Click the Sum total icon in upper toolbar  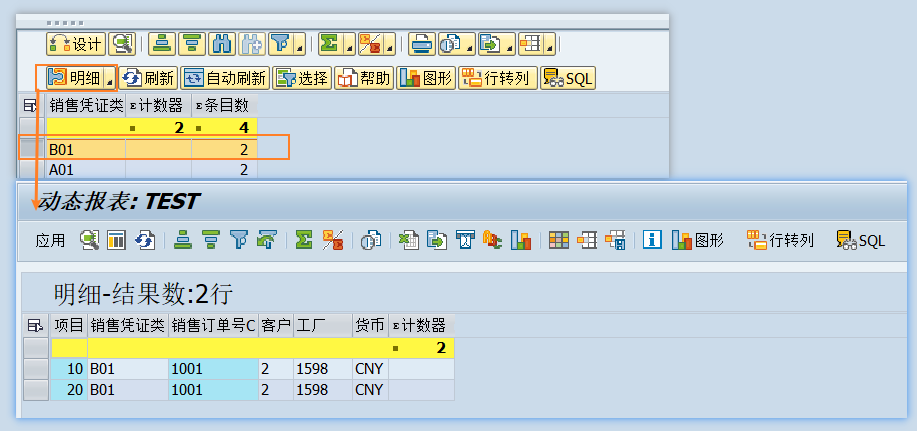pos(330,44)
